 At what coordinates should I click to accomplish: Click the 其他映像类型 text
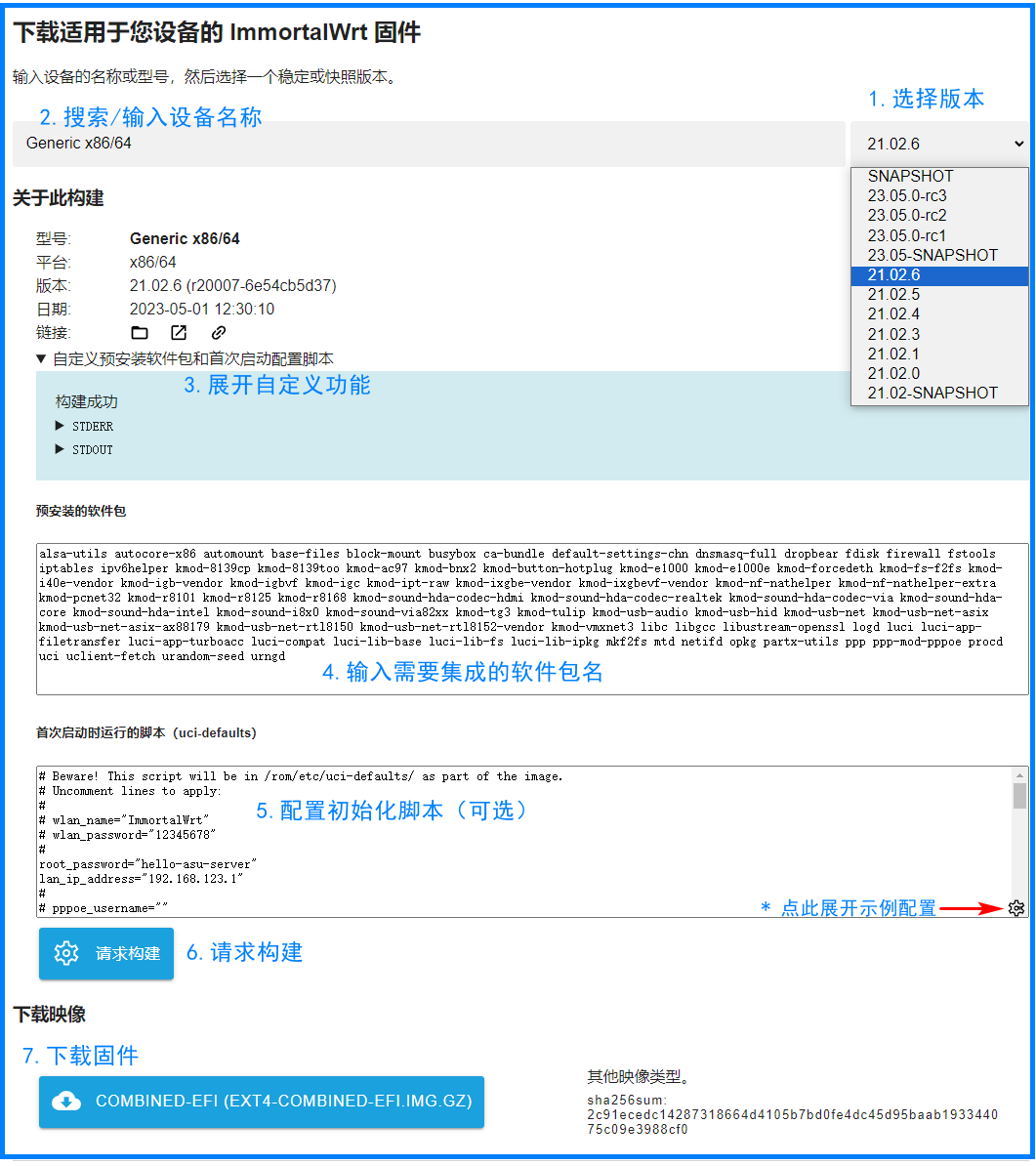(640, 1077)
